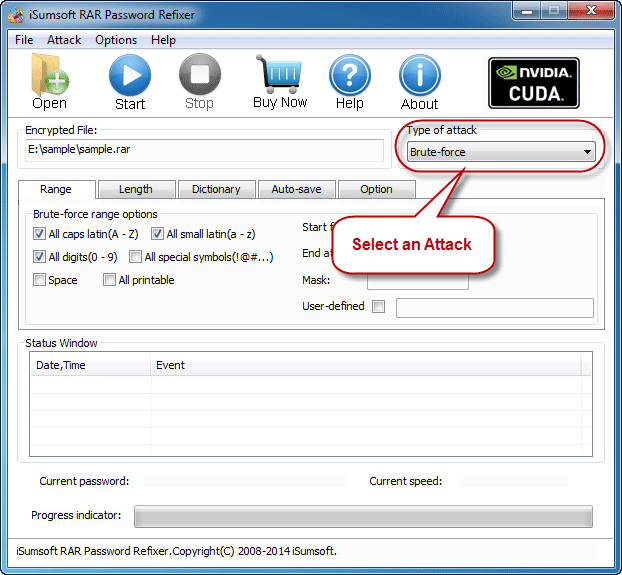Open Help with the question mark icon
This screenshot has width=622, height=575.
349,75
